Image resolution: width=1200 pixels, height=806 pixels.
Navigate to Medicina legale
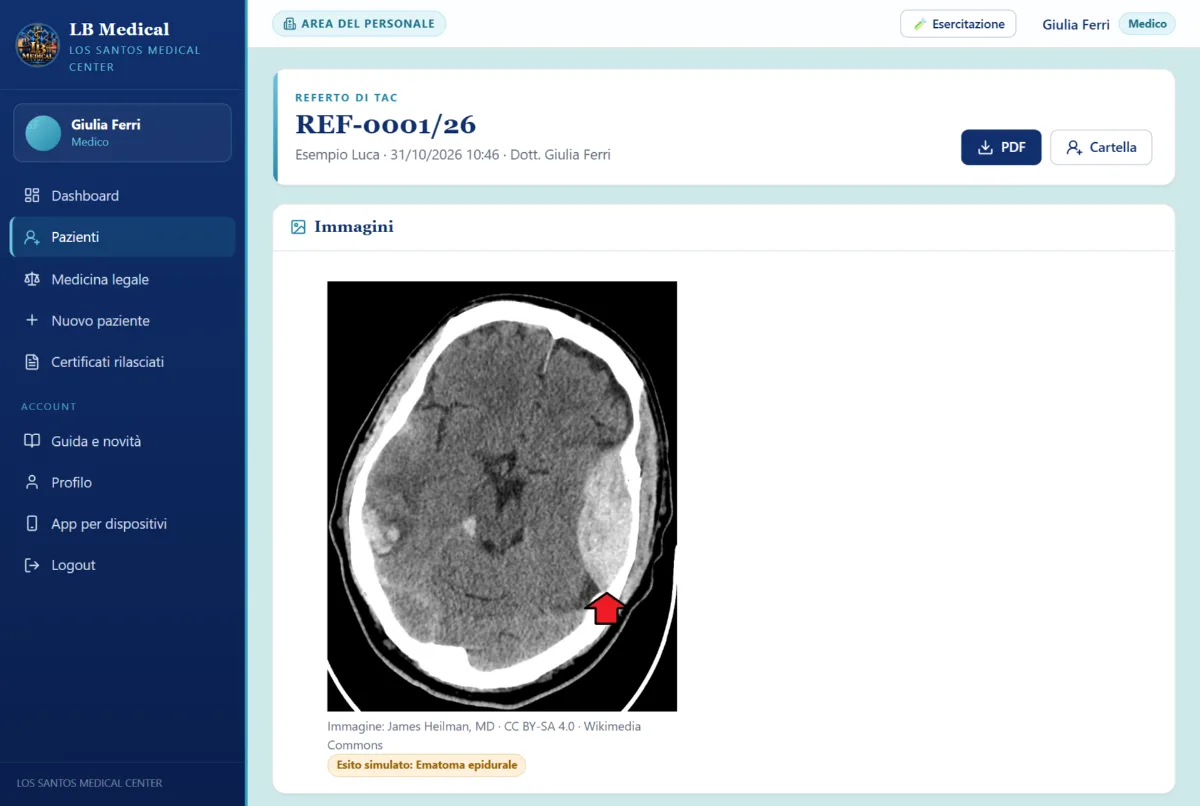(x=122, y=279)
